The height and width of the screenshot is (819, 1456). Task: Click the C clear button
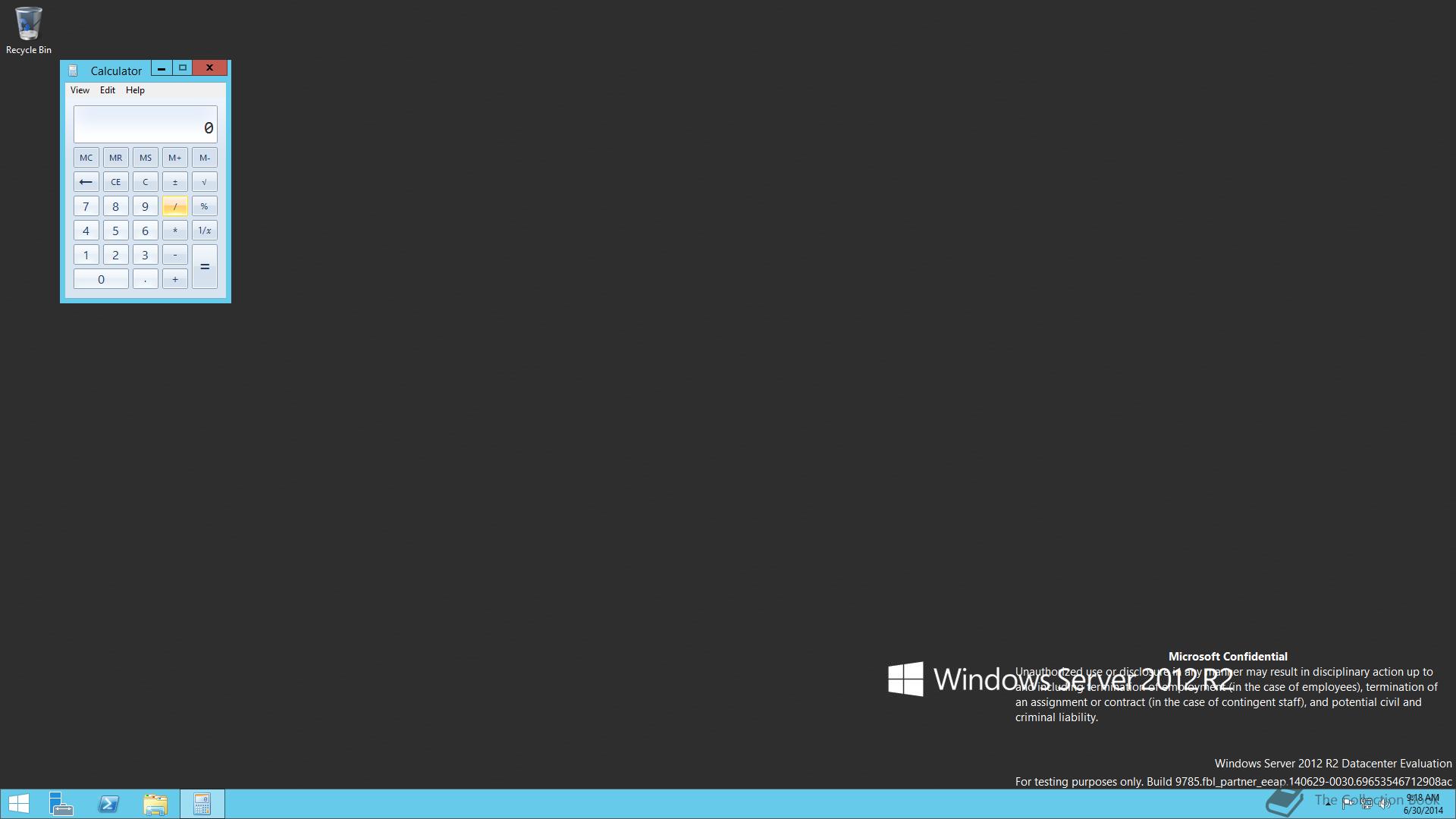pyautogui.click(x=145, y=182)
